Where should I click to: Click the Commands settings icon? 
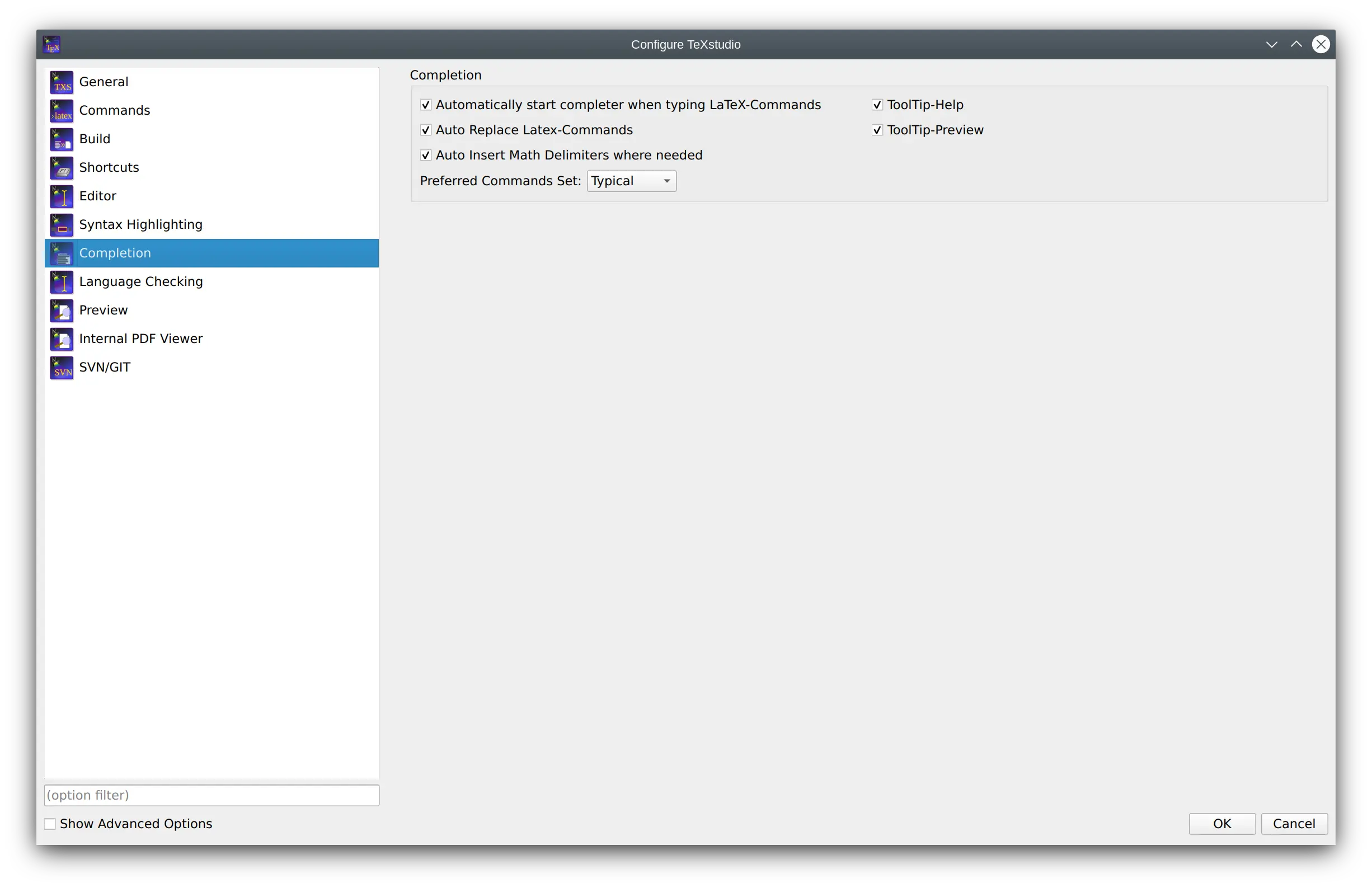(62, 110)
